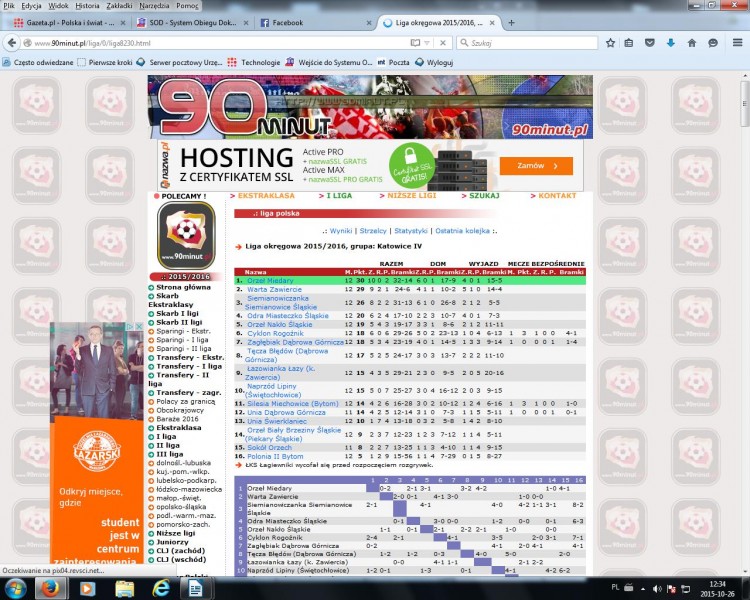Viewport: 750px width, 600px height.
Task: Open the Plik menu
Action: click(x=9, y=6)
